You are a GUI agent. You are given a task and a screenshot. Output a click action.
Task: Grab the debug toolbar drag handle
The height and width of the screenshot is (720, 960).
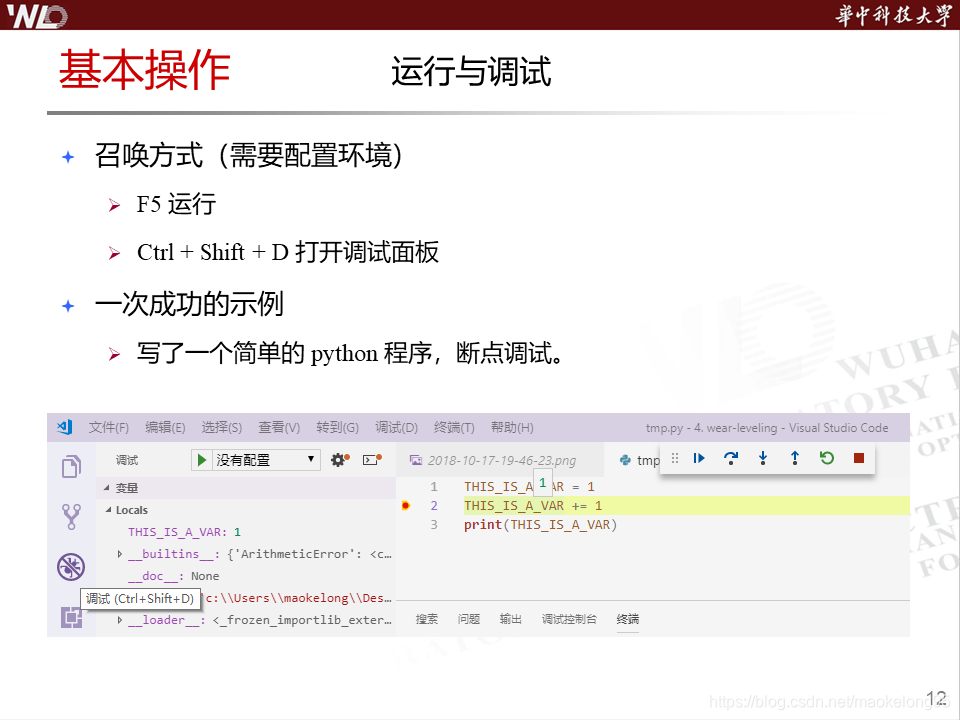pyautogui.click(x=675, y=458)
